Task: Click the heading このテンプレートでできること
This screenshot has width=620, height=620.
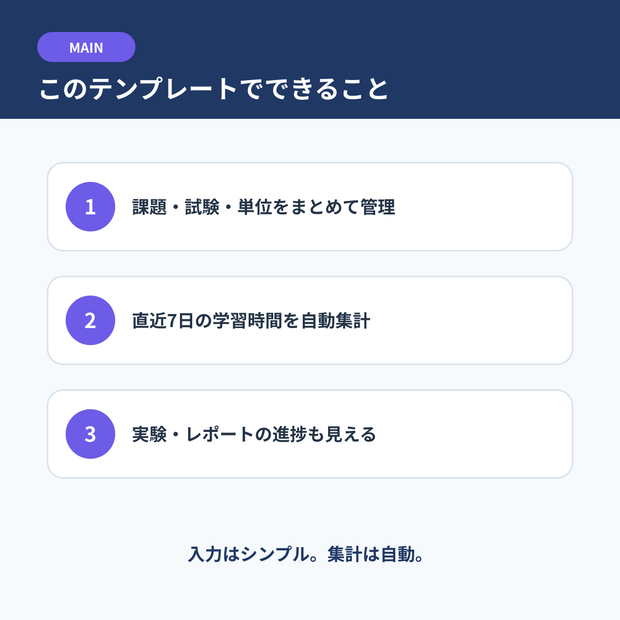Action: point(214,89)
